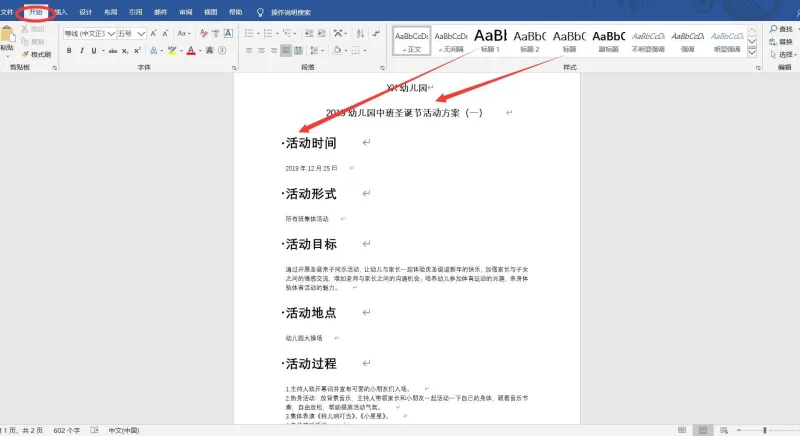
Task: Click the Cut scissors icon
Action: [24, 29]
